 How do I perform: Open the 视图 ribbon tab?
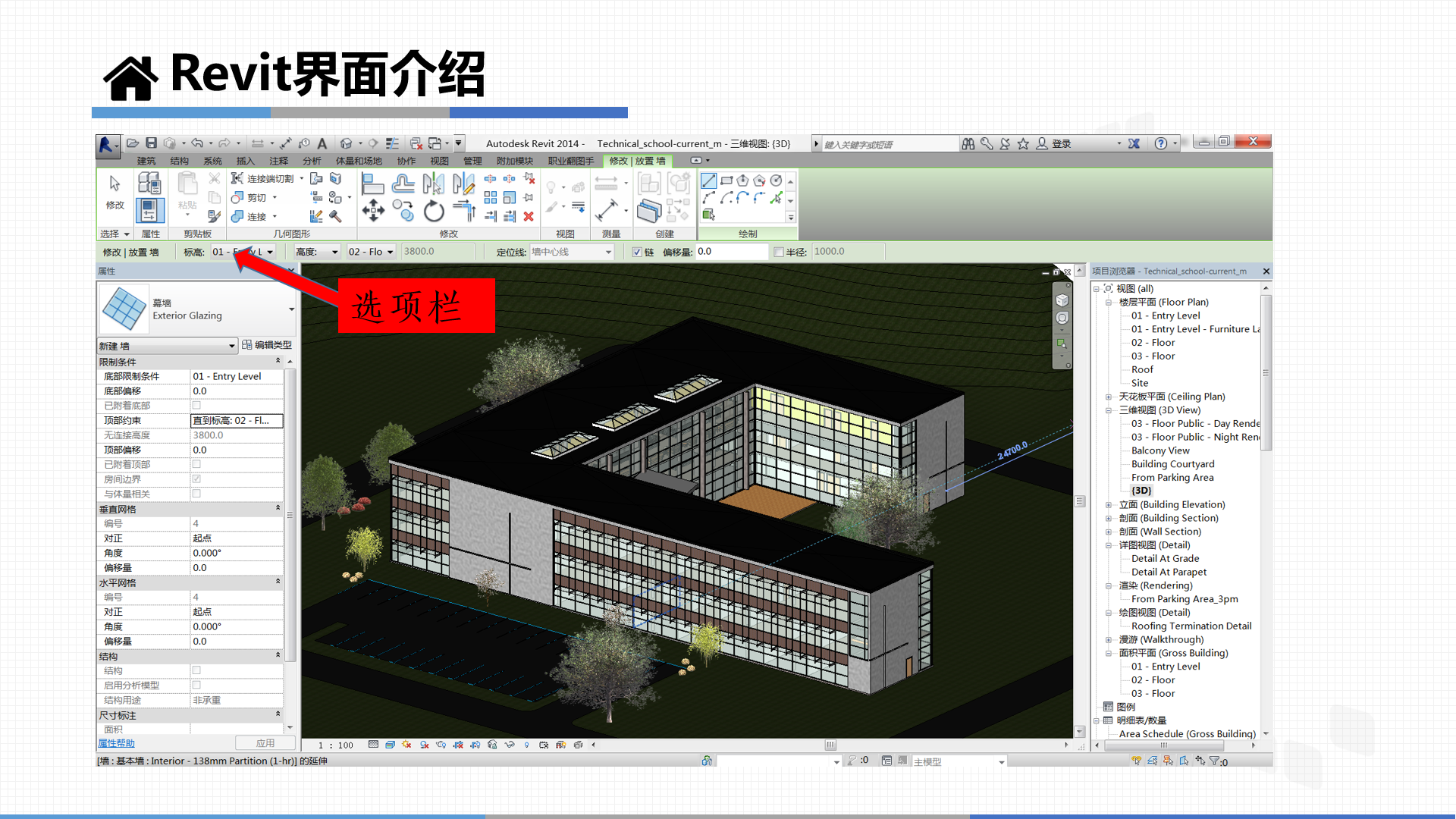(x=440, y=161)
